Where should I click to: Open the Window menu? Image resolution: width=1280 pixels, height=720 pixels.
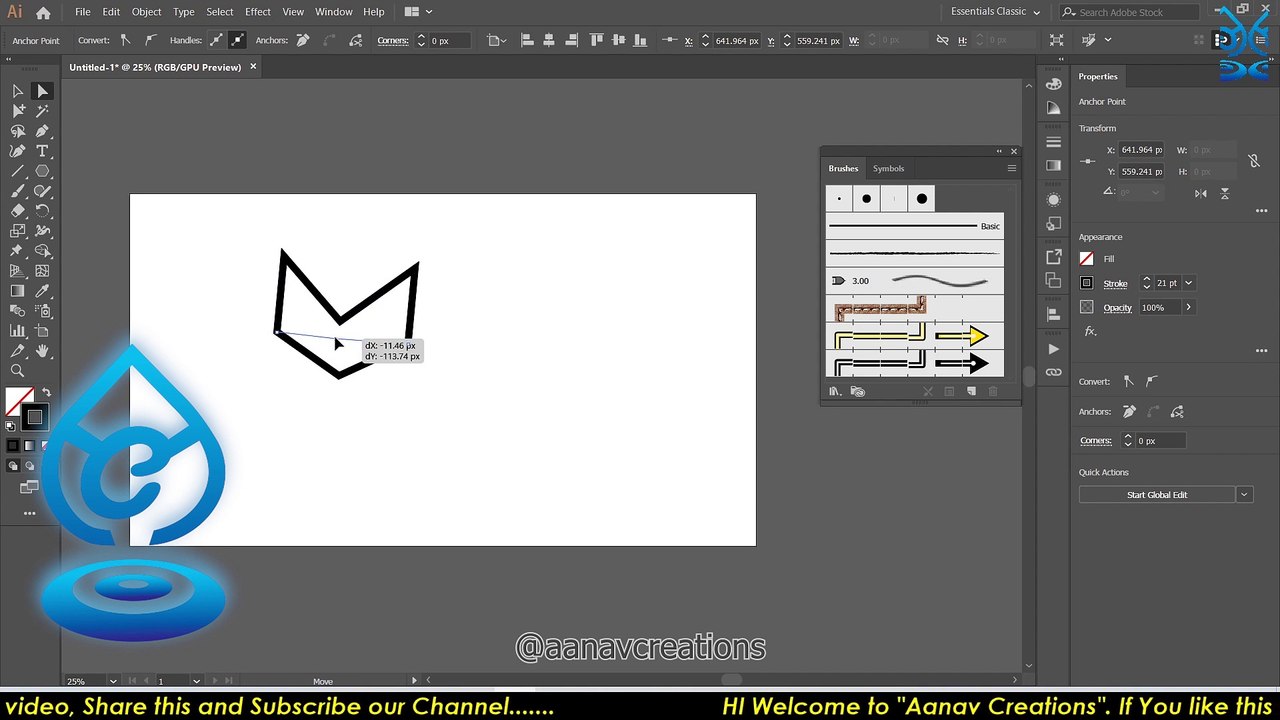click(333, 12)
